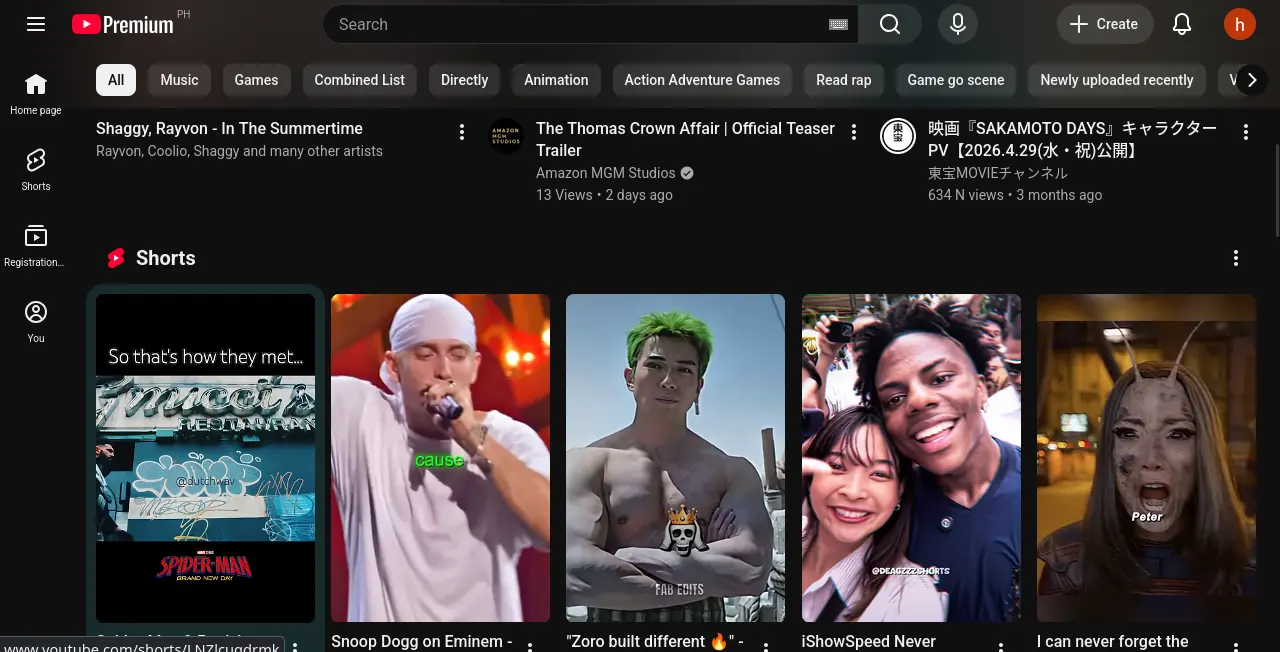This screenshot has width=1280, height=652.
Task: Select the Read rap chip
Action: click(x=844, y=80)
